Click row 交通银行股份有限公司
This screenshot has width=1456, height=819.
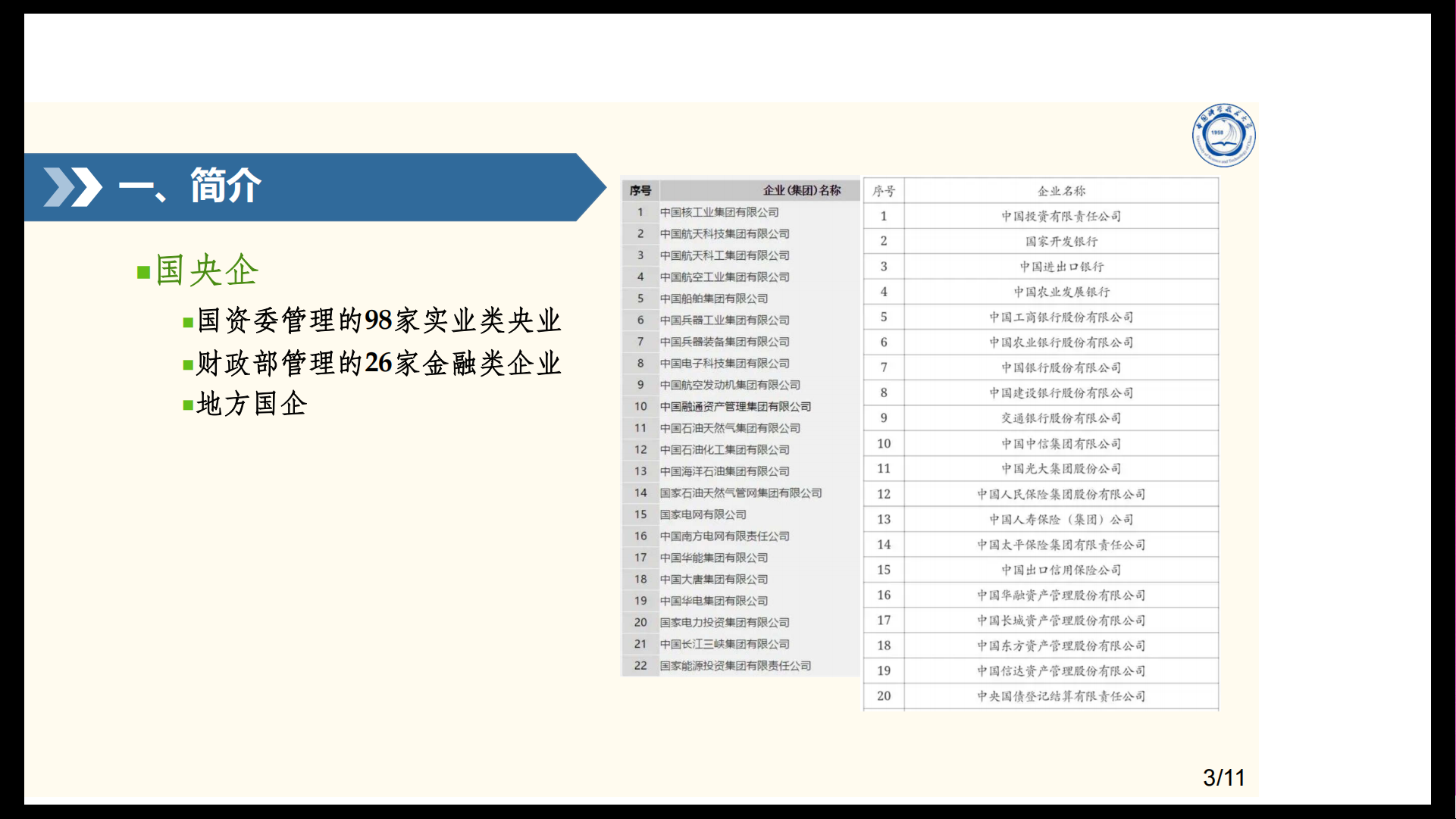[x=1060, y=418]
